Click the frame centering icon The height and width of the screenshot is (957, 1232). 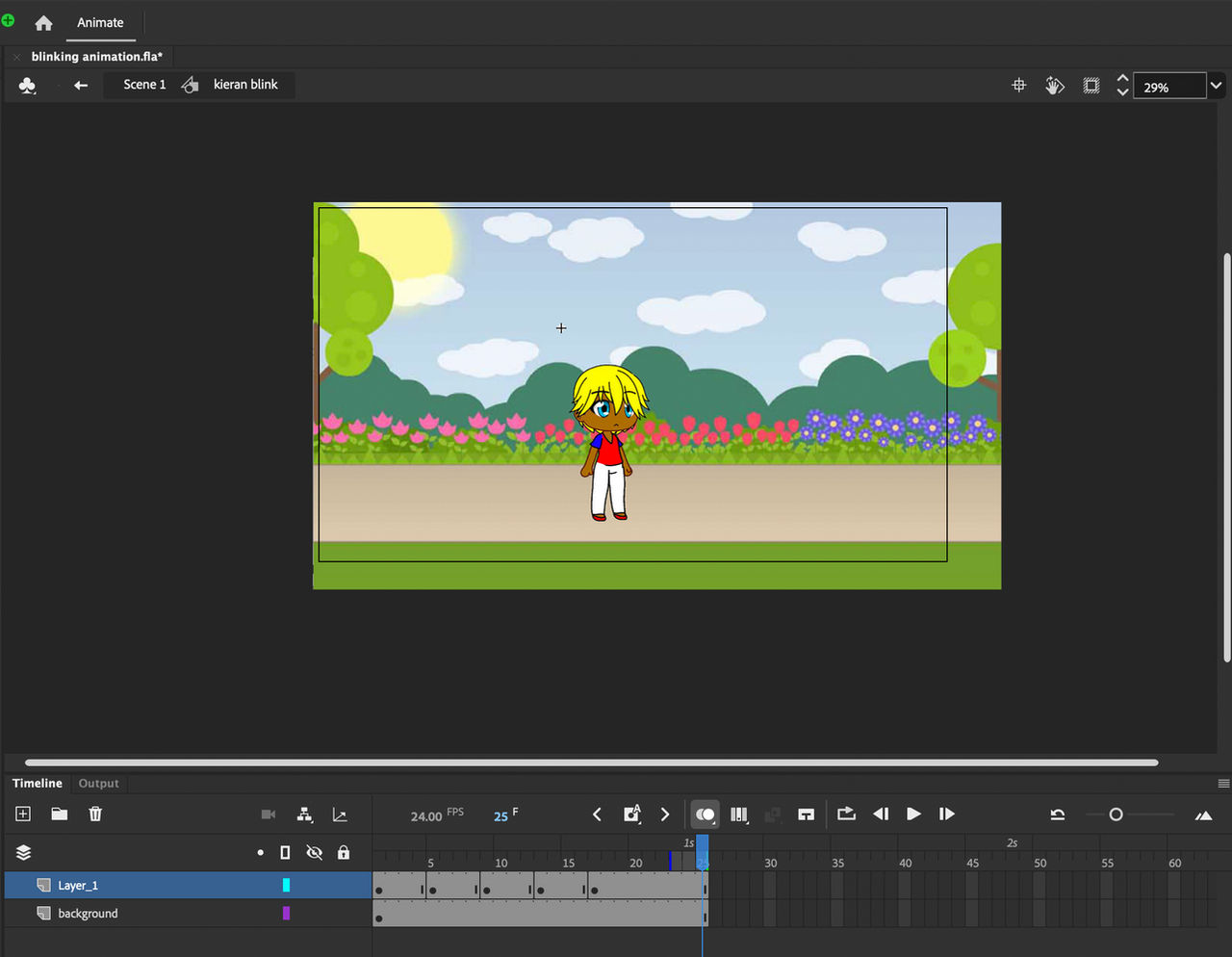click(807, 815)
